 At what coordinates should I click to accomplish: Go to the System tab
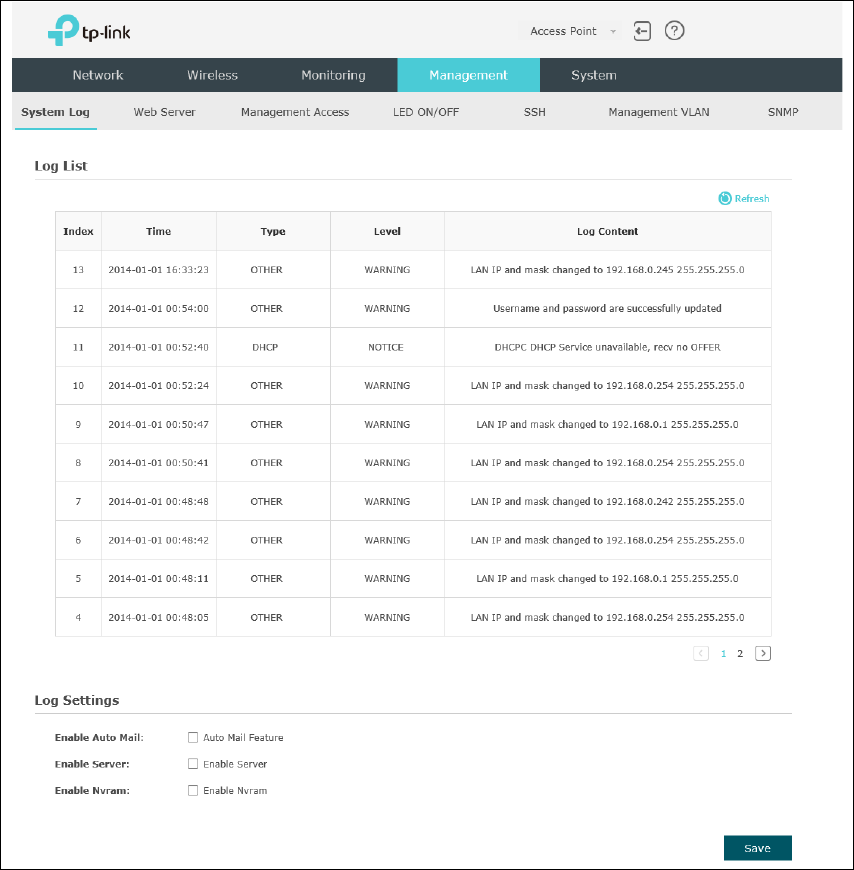point(594,75)
